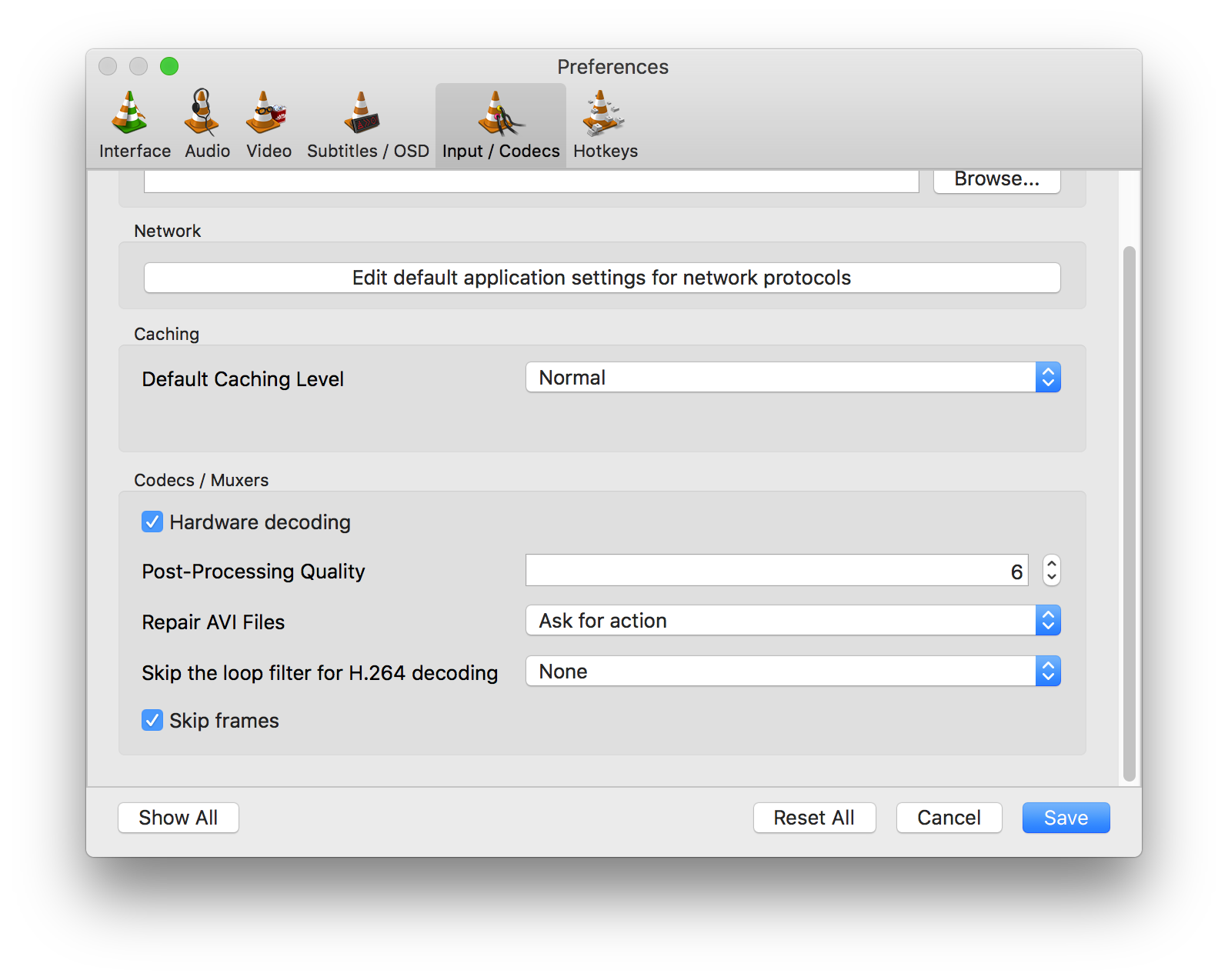
Task: Click the file path text field beside Browse
Action: [x=532, y=181]
